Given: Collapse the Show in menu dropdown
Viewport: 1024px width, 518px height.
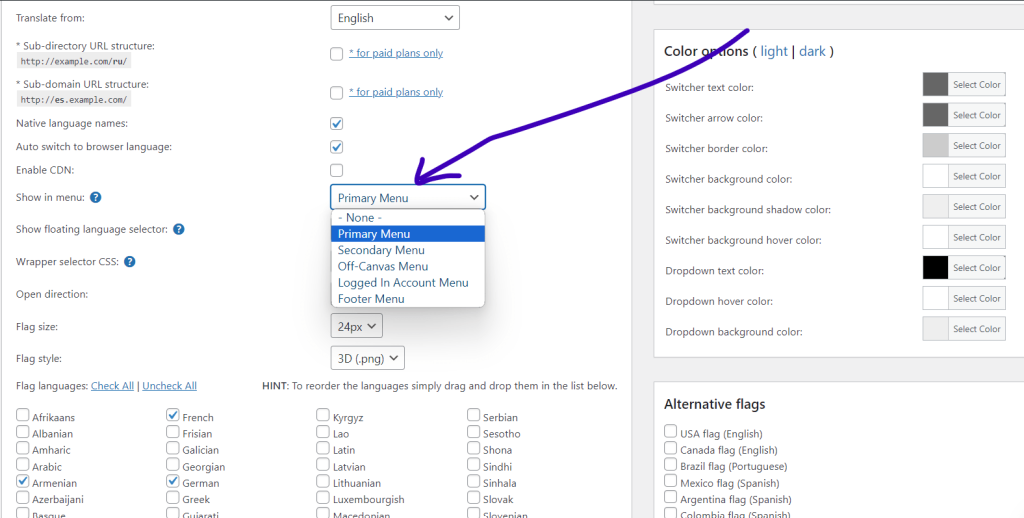Looking at the screenshot, I should point(408,197).
